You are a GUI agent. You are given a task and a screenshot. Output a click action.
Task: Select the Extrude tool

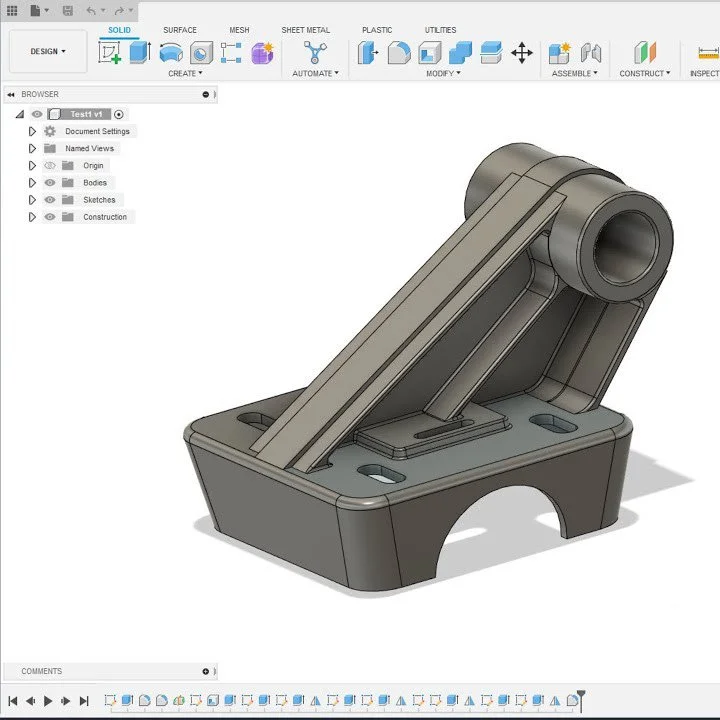pos(140,52)
